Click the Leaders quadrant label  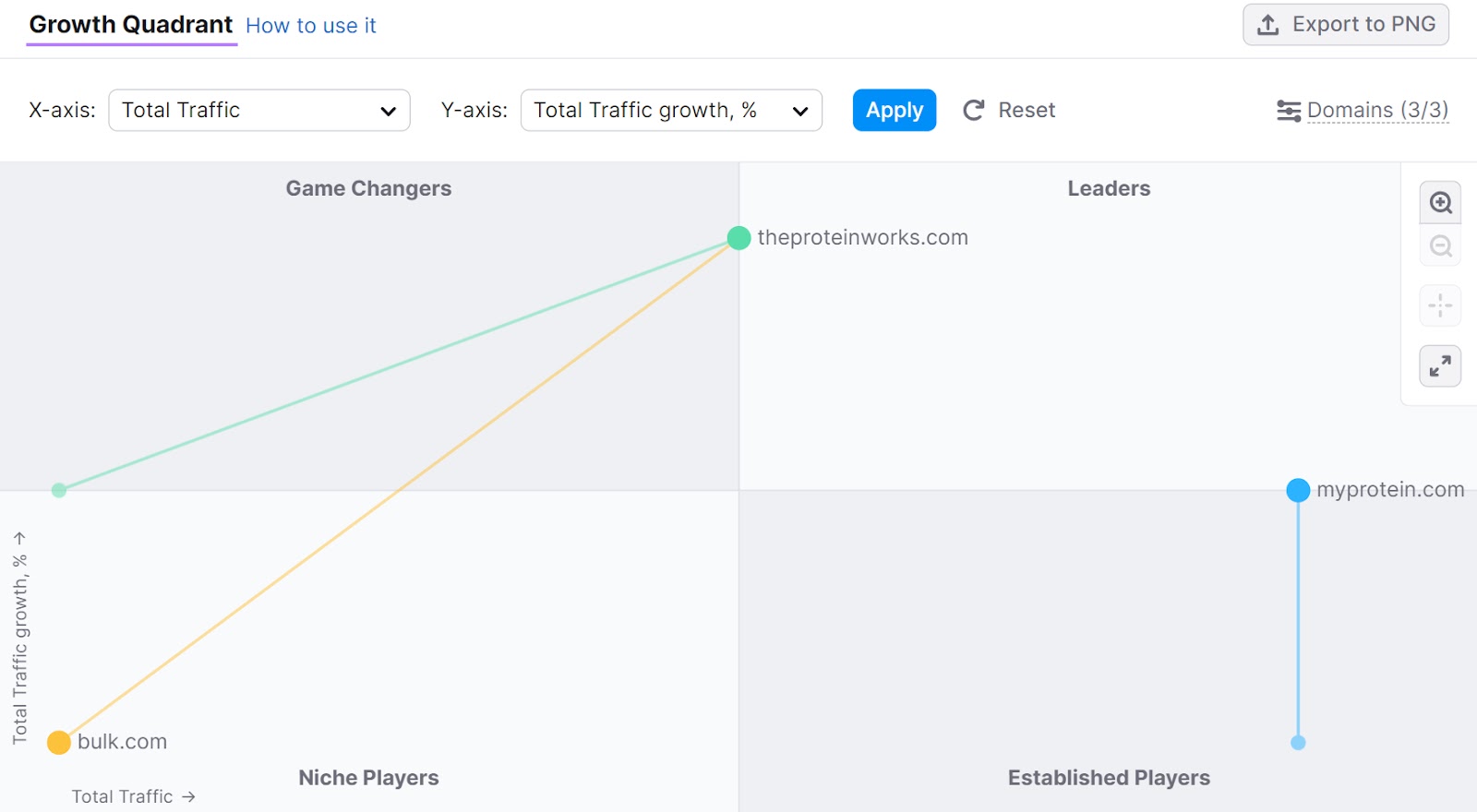click(1109, 188)
